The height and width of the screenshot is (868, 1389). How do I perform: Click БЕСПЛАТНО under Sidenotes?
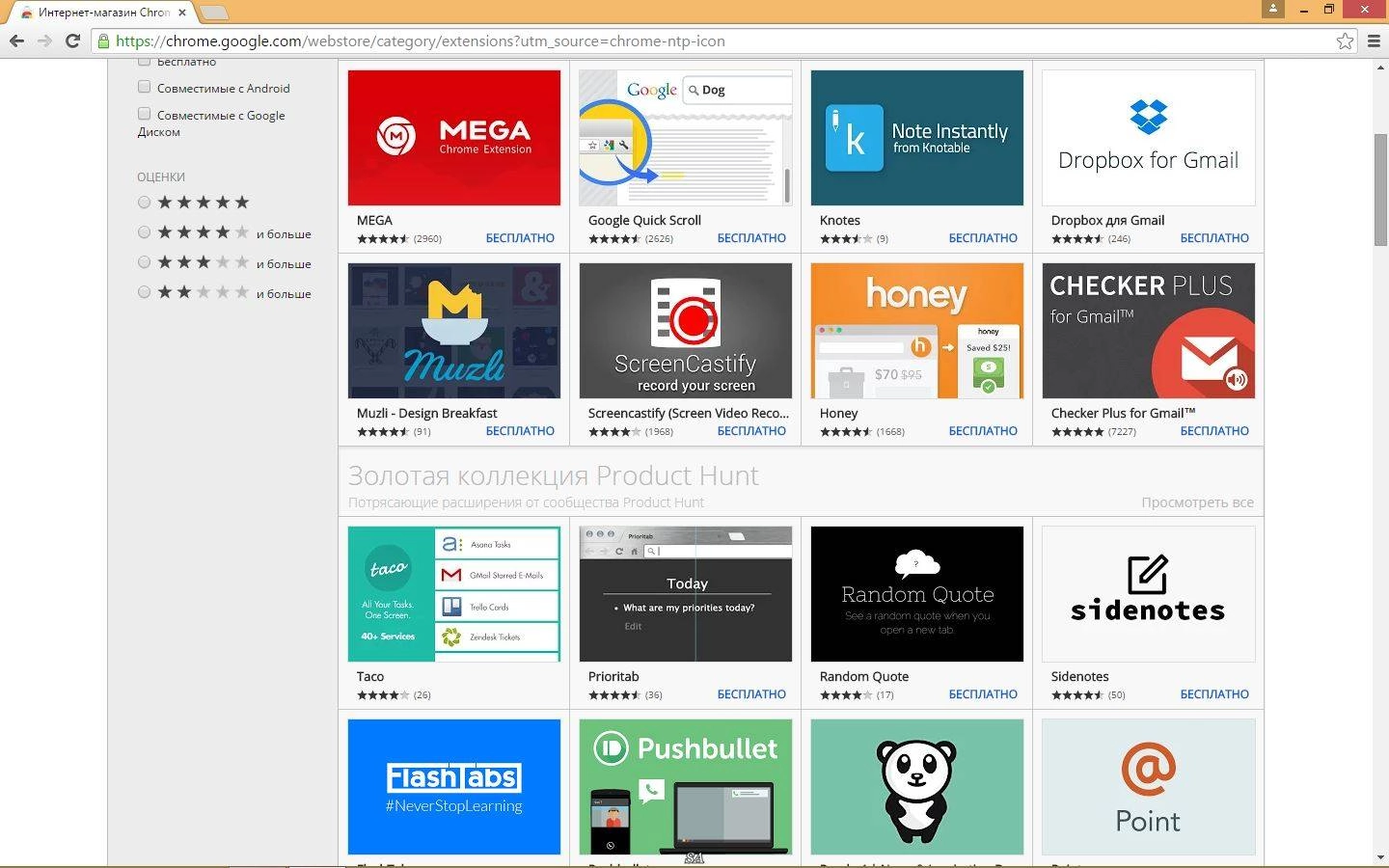pyautogui.click(x=1214, y=694)
